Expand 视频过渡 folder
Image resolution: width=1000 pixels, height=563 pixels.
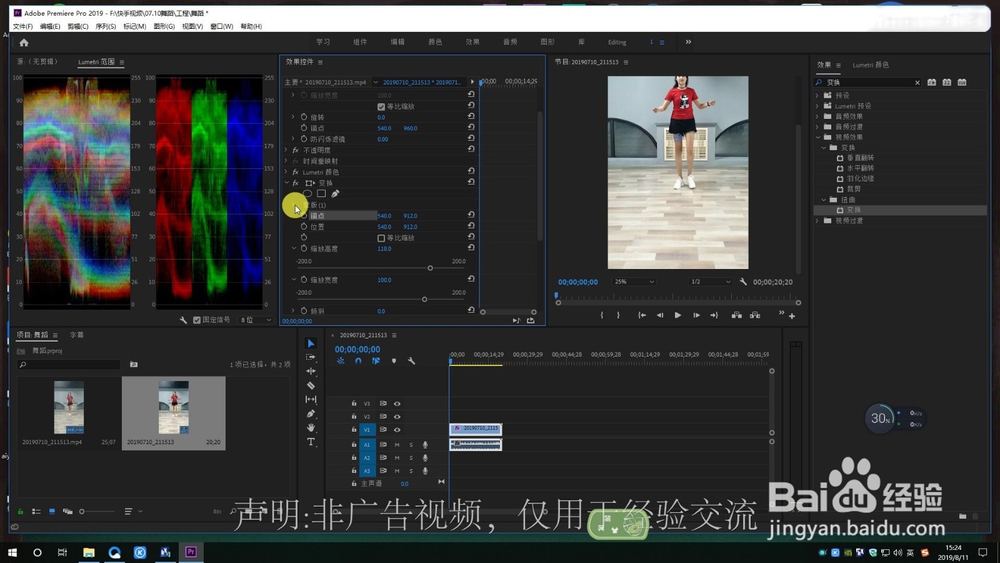[818, 221]
